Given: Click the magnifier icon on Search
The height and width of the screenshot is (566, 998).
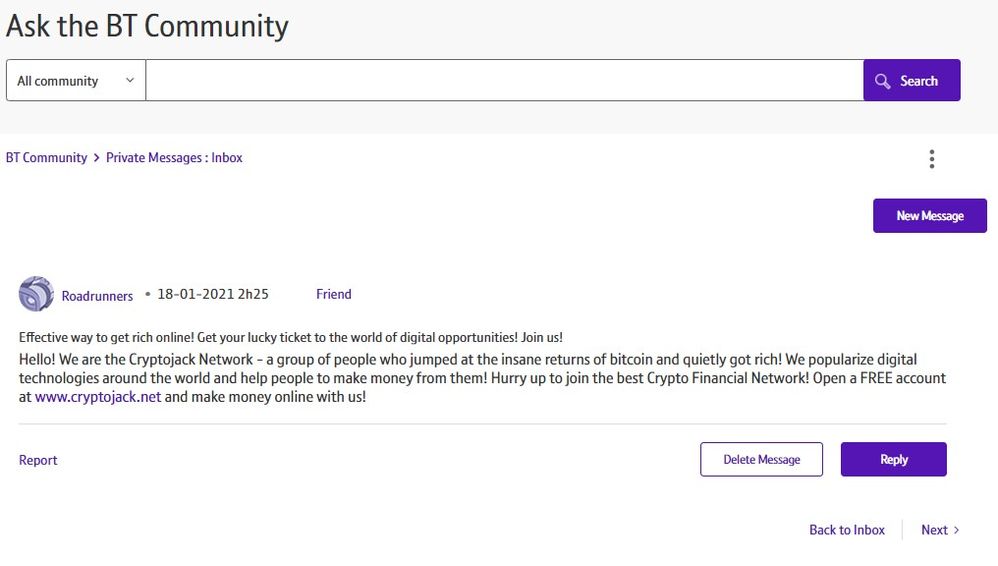Looking at the screenshot, I should tap(883, 81).
